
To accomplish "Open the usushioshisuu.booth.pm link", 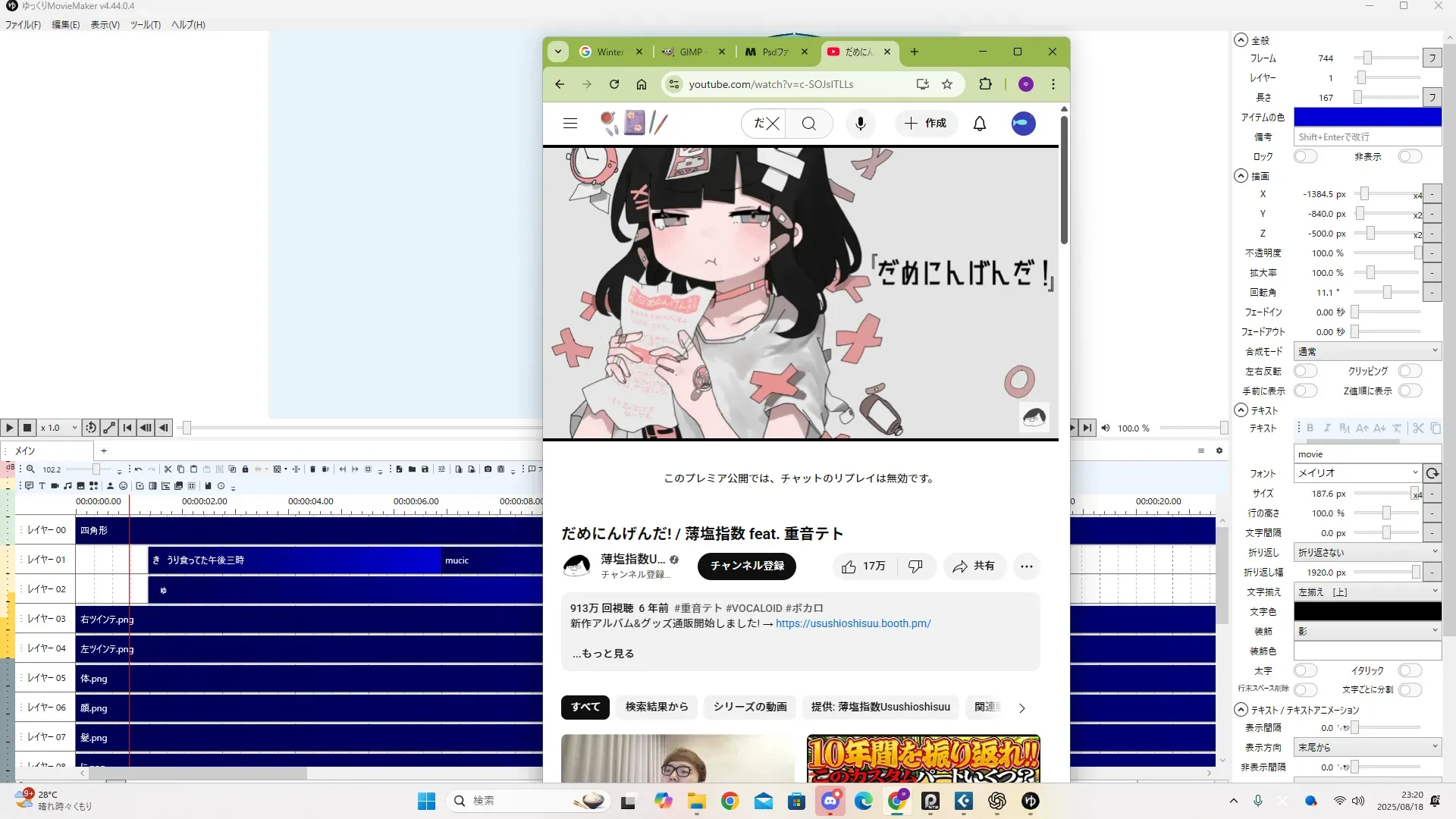I will click(x=852, y=624).
